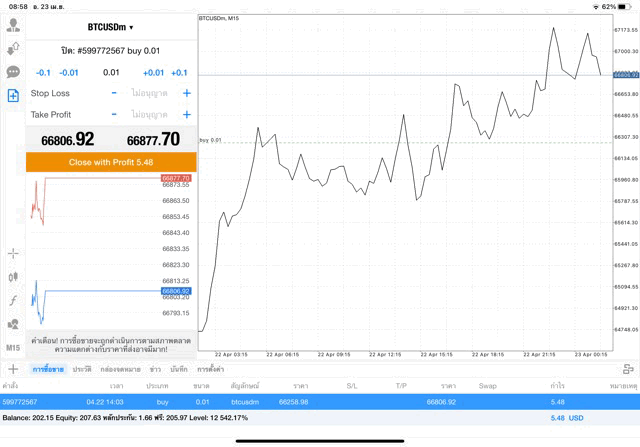Switch to the ประวัติ history tab
The height and width of the screenshot is (447, 640).
tap(82, 370)
